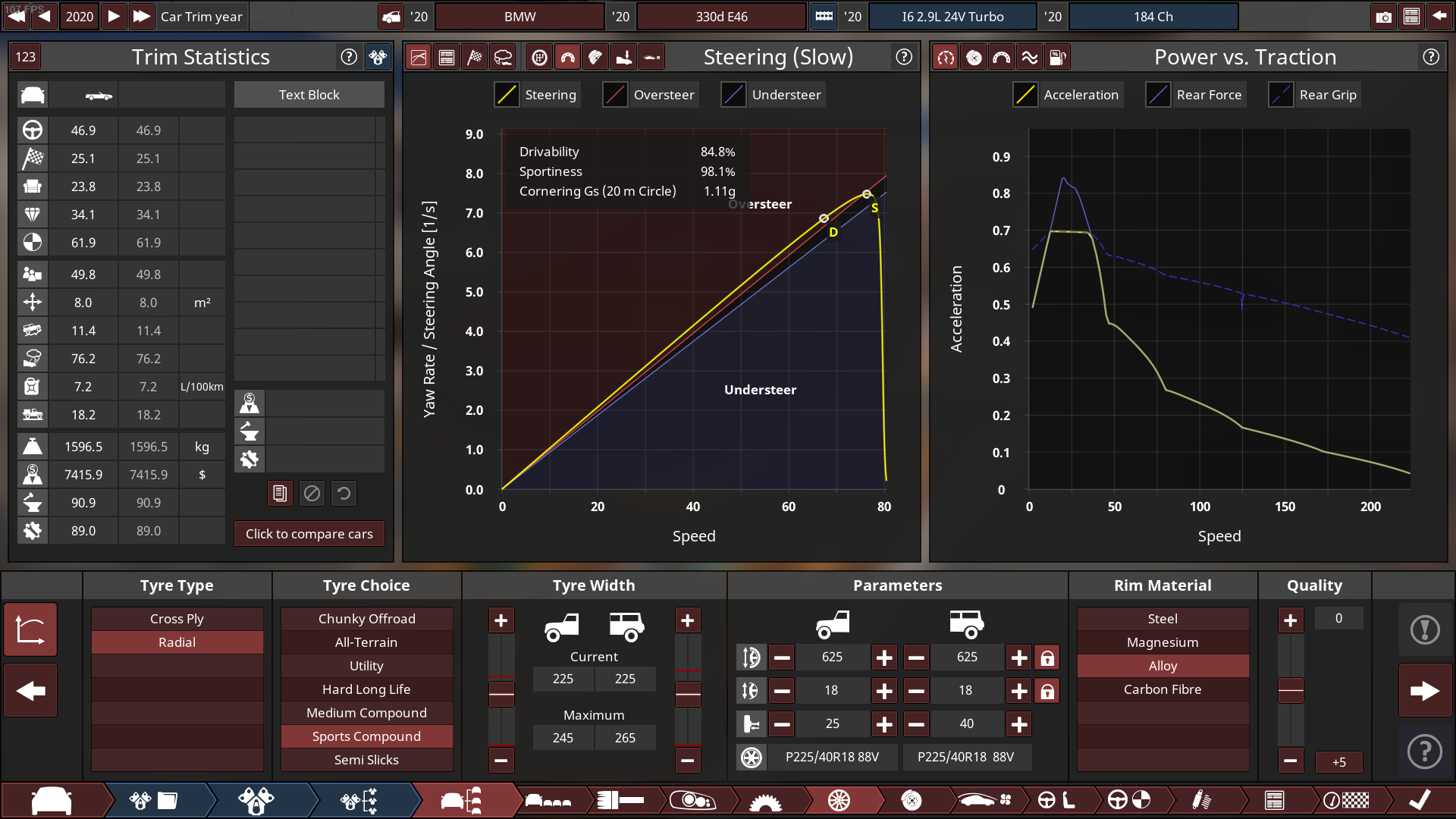1456x819 pixels.
Task: Adjust the rear tyre width slider handle
Action: click(688, 693)
